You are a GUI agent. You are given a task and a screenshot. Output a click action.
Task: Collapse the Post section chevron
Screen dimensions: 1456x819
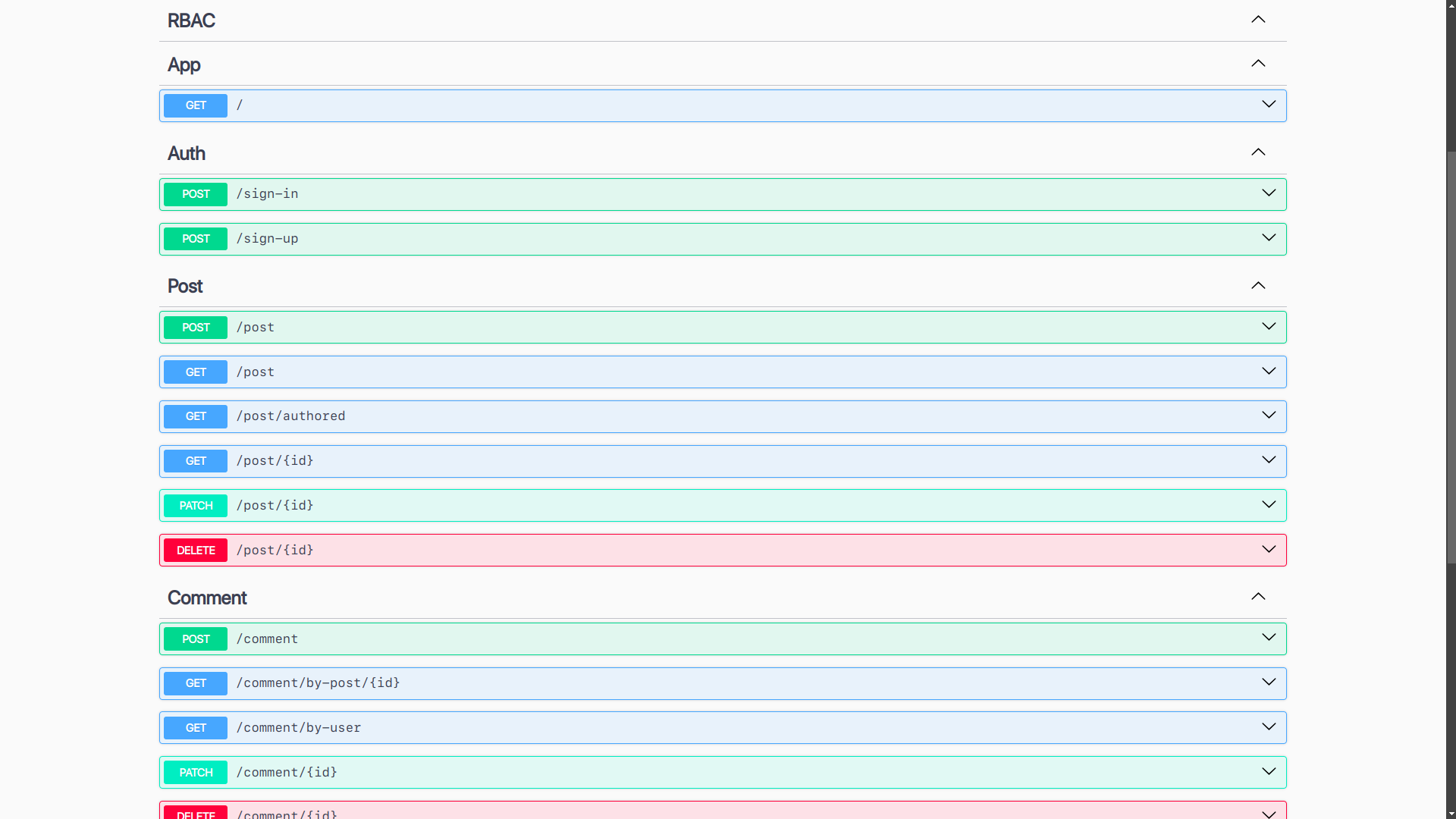point(1258,286)
